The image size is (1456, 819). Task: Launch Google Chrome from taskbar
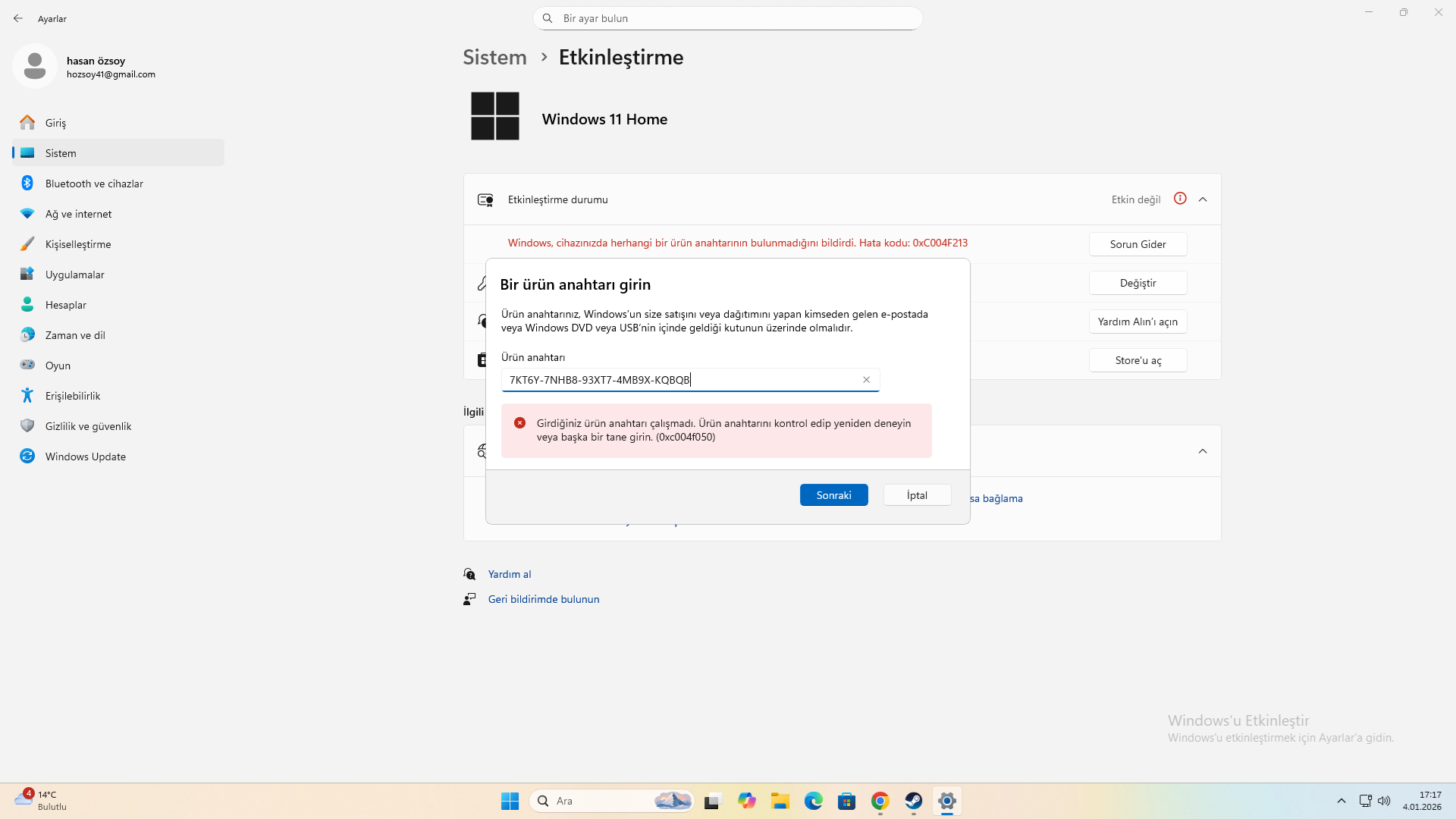point(880,801)
